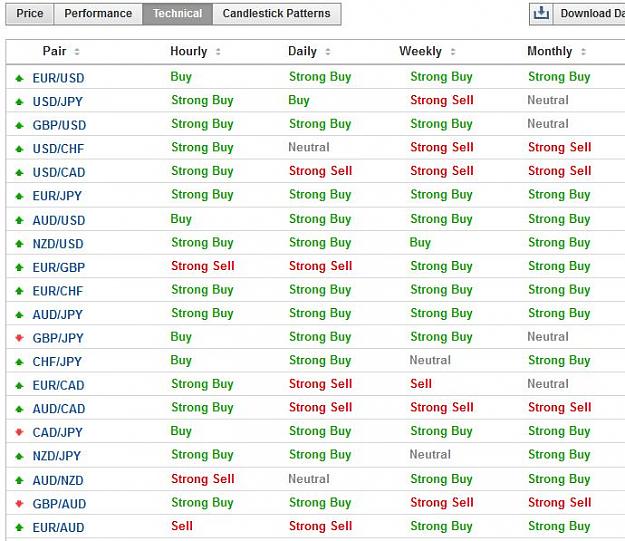The height and width of the screenshot is (541, 625).
Task: Click the green up arrow beside AUD/NZD
Action: (x=19, y=480)
